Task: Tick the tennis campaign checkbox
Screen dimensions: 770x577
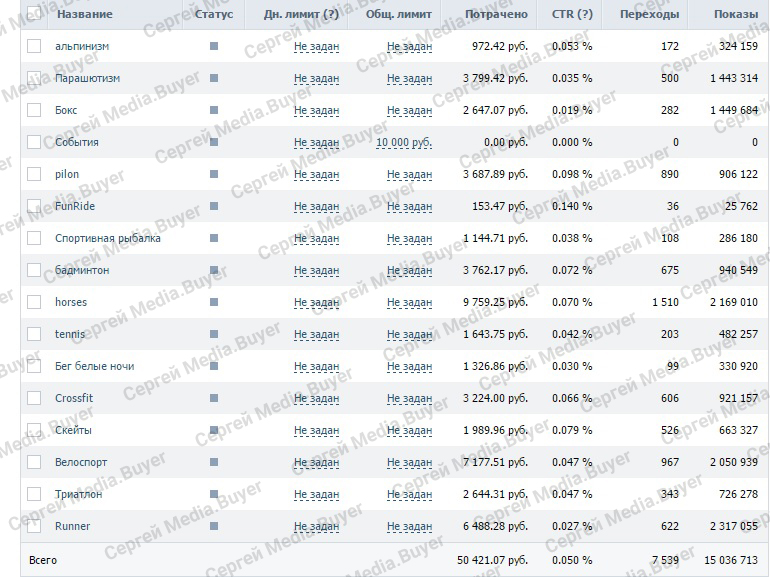Action: (34, 333)
